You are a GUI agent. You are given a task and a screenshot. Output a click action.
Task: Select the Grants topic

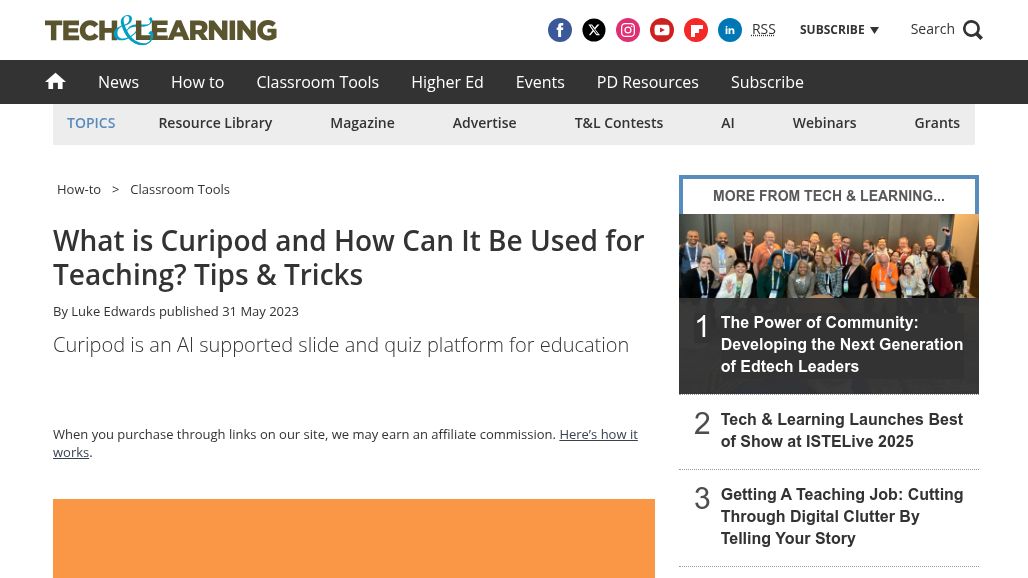tap(937, 123)
